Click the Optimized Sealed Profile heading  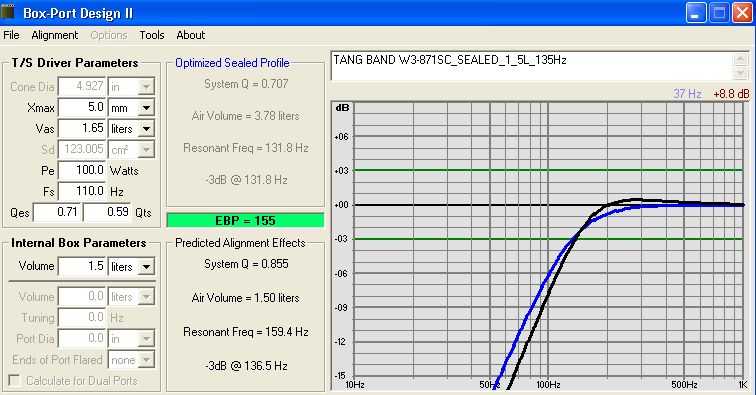(232, 63)
